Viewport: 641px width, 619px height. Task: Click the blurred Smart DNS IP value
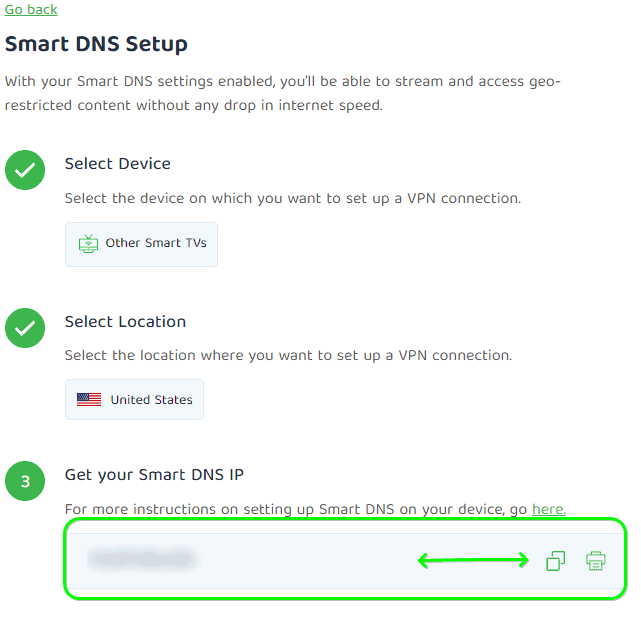coord(141,560)
